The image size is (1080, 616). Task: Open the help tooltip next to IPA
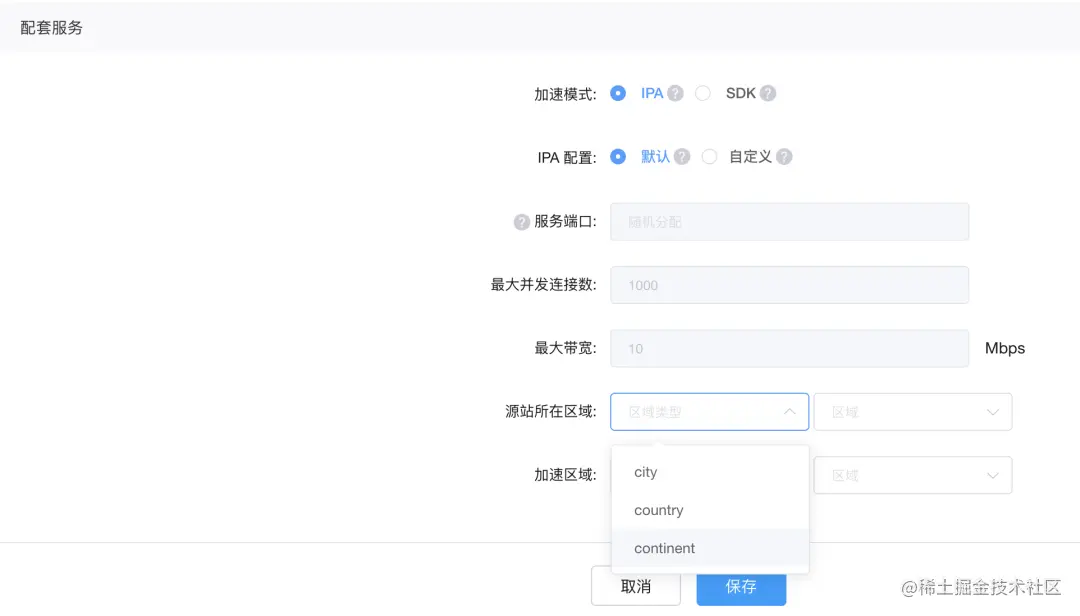pyautogui.click(x=676, y=92)
